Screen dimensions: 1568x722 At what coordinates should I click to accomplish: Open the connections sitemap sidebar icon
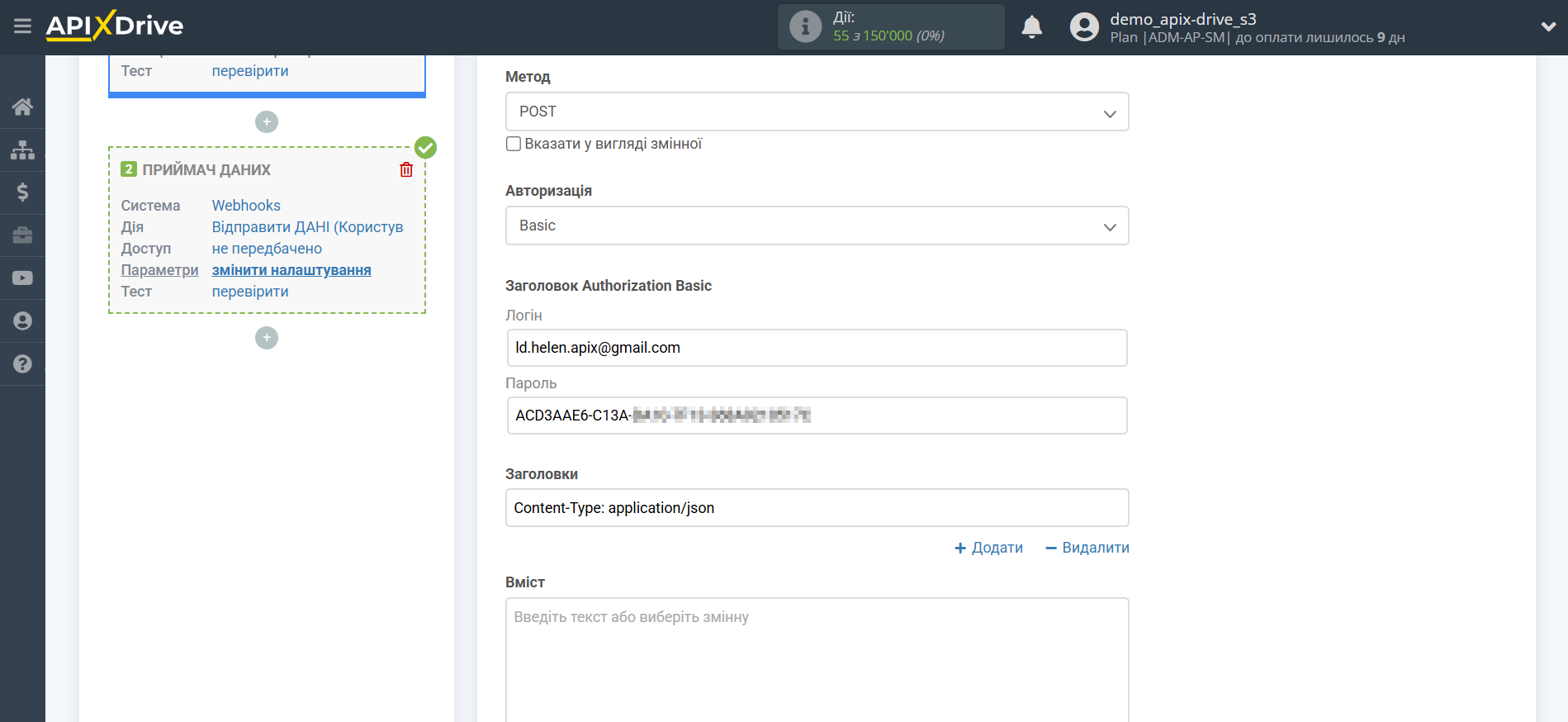pos(22,150)
